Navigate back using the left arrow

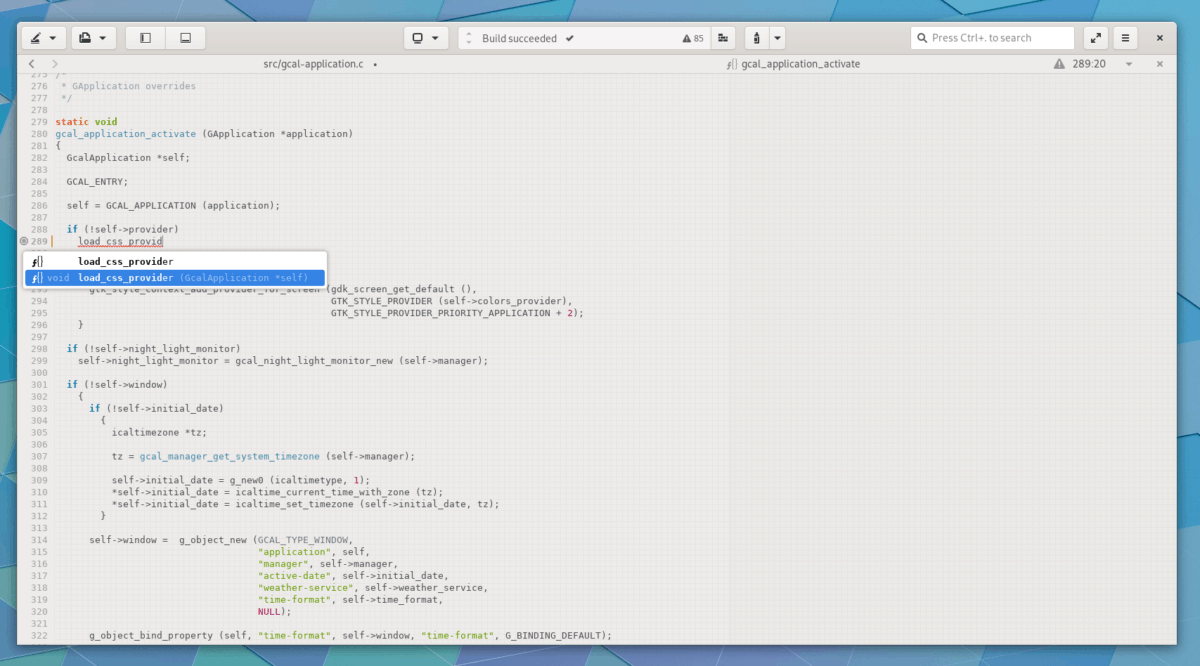(30, 63)
